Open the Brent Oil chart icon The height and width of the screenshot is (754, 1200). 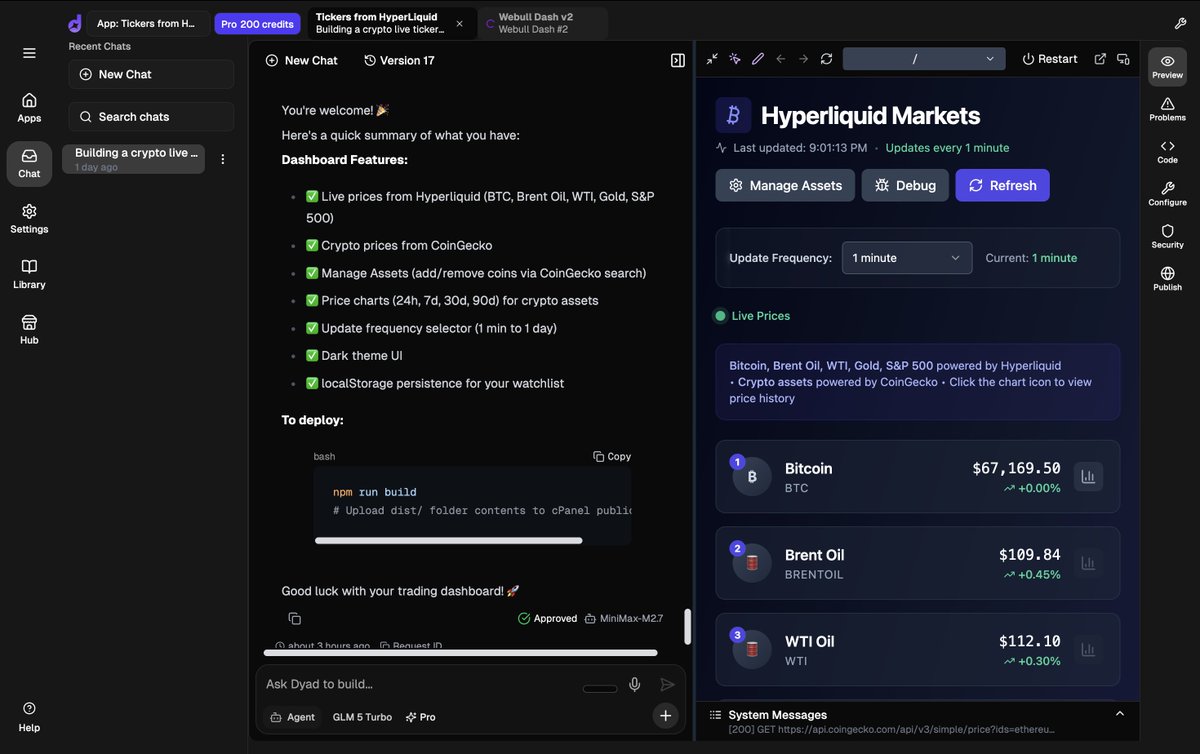1088,563
